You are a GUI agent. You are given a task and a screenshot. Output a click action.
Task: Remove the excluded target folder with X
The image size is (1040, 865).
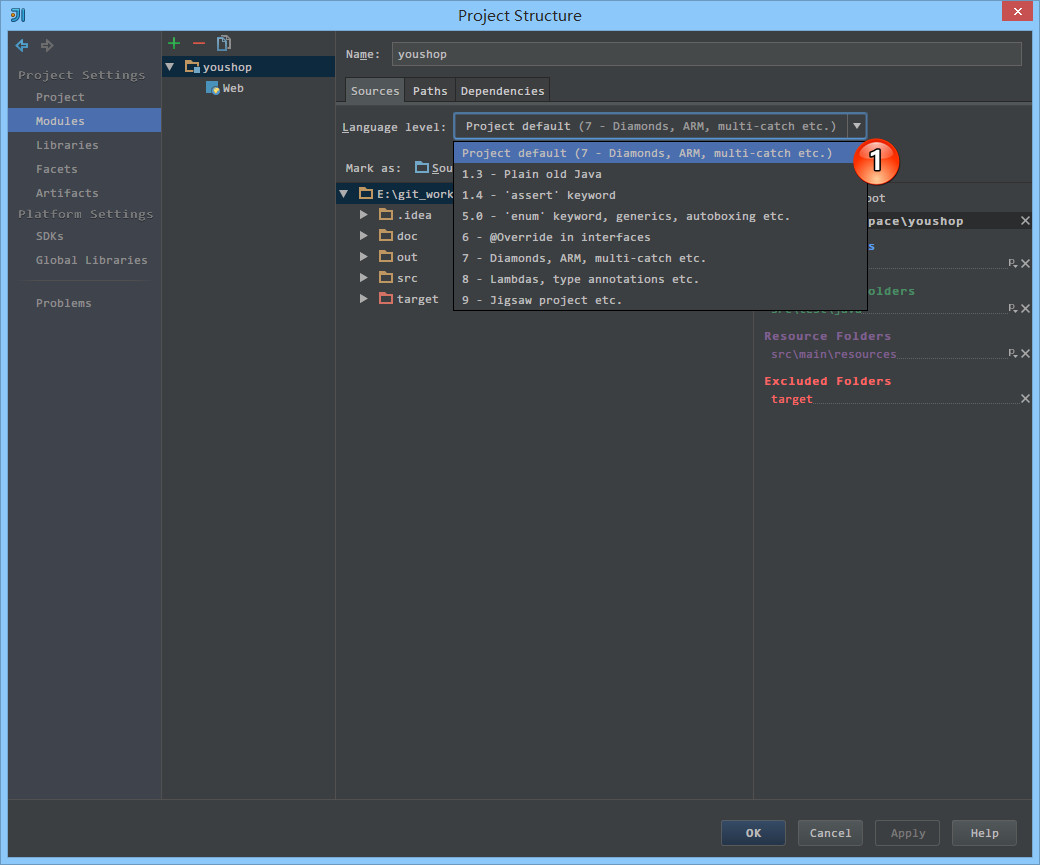[x=1025, y=399]
